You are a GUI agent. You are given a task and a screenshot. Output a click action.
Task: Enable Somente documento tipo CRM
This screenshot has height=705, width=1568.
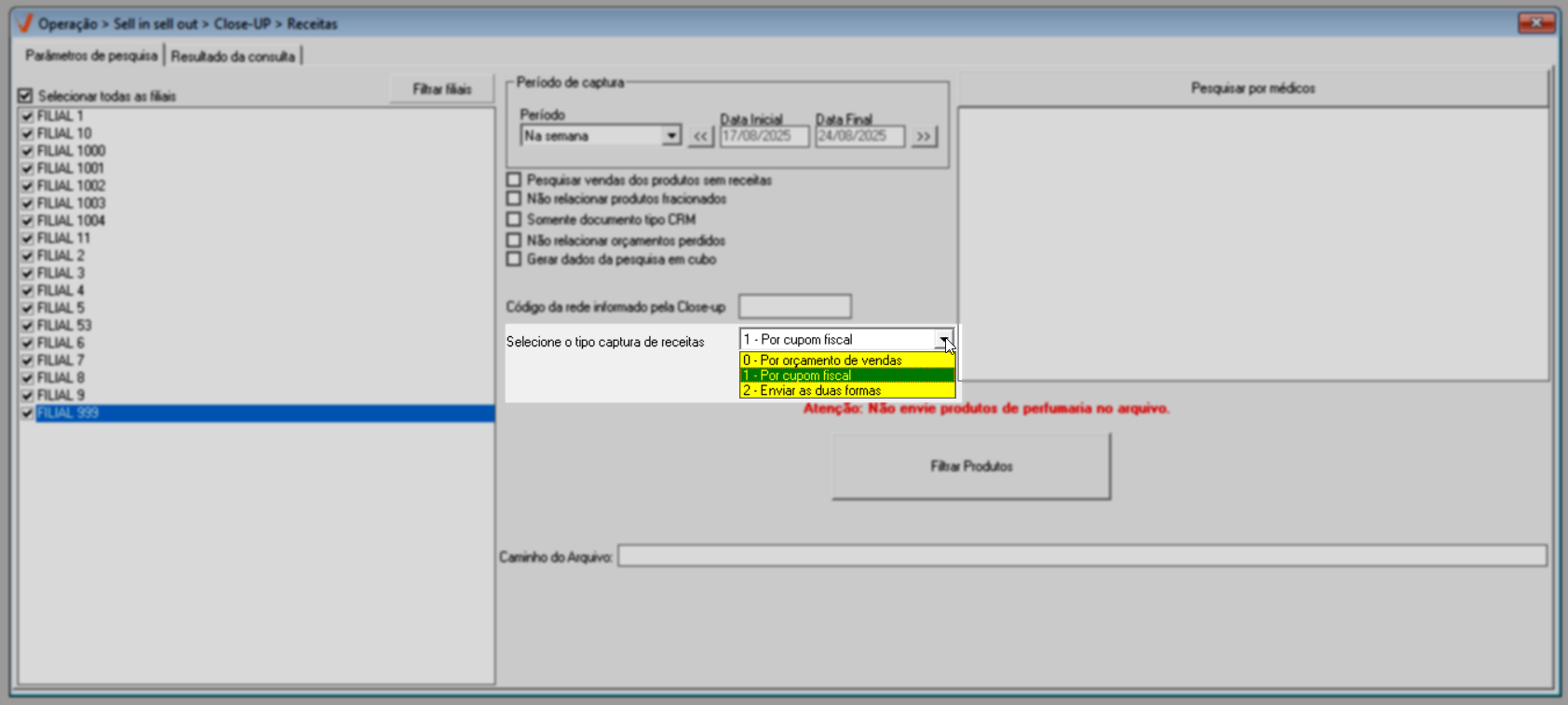pos(514,220)
